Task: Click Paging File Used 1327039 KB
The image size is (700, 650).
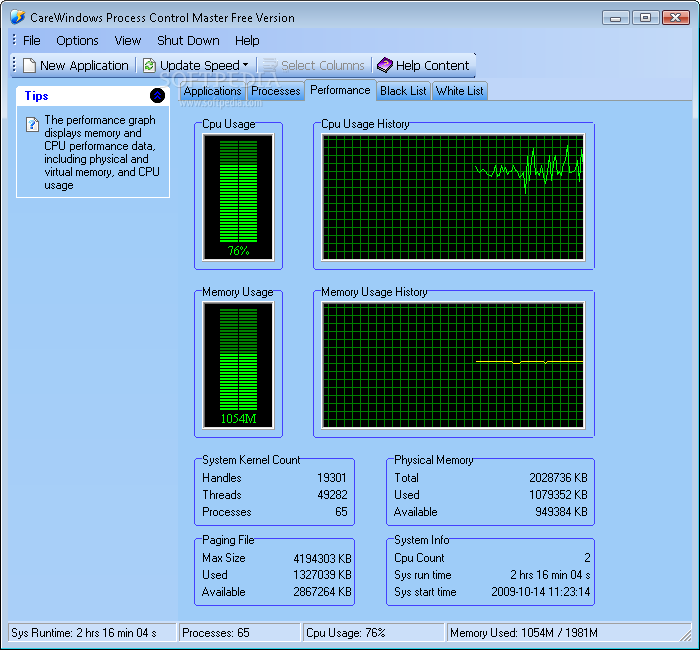Action: click(x=322, y=575)
